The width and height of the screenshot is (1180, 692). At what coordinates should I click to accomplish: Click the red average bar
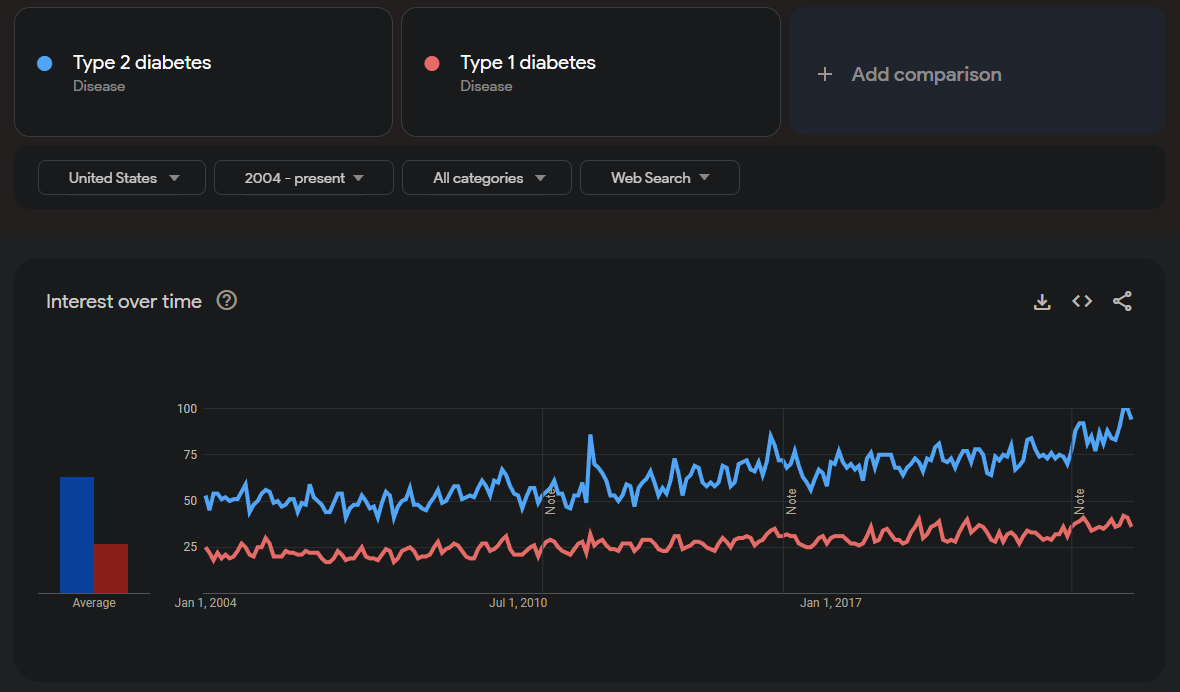coord(111,568)
